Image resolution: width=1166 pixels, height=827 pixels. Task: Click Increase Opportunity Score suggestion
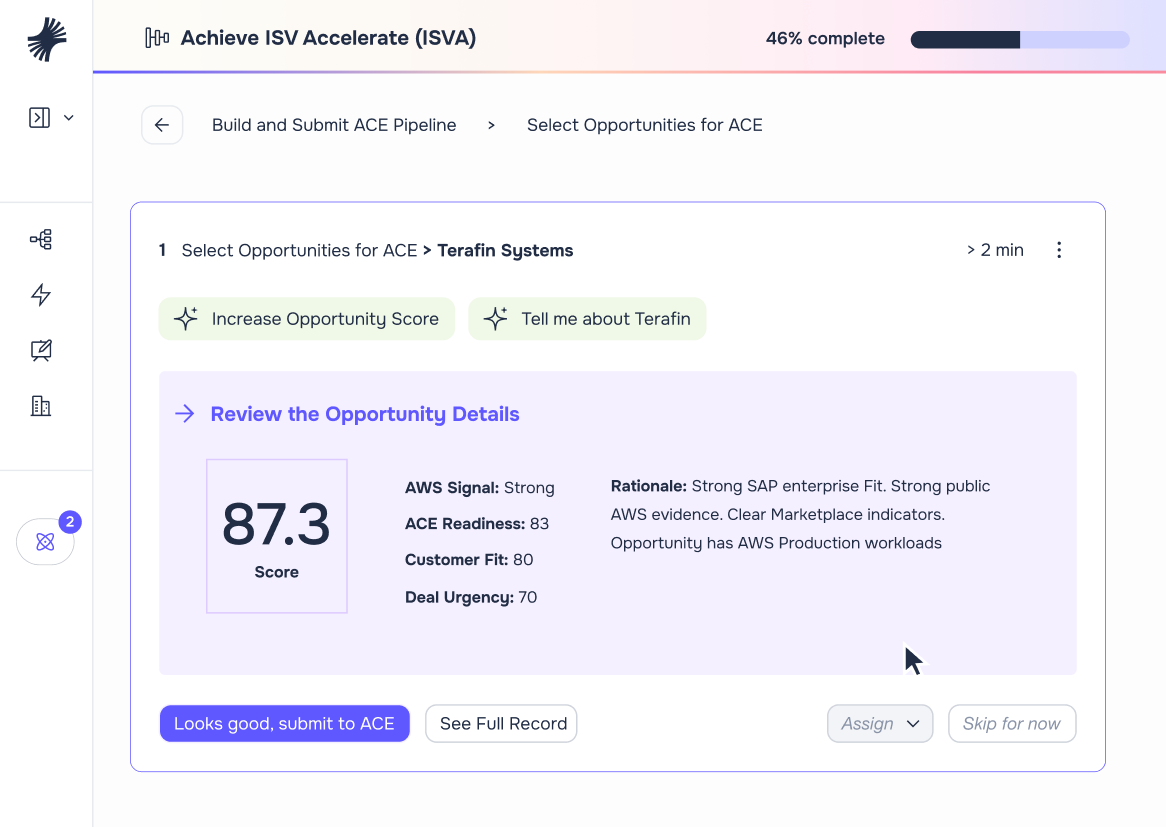(x=306, y=319)
